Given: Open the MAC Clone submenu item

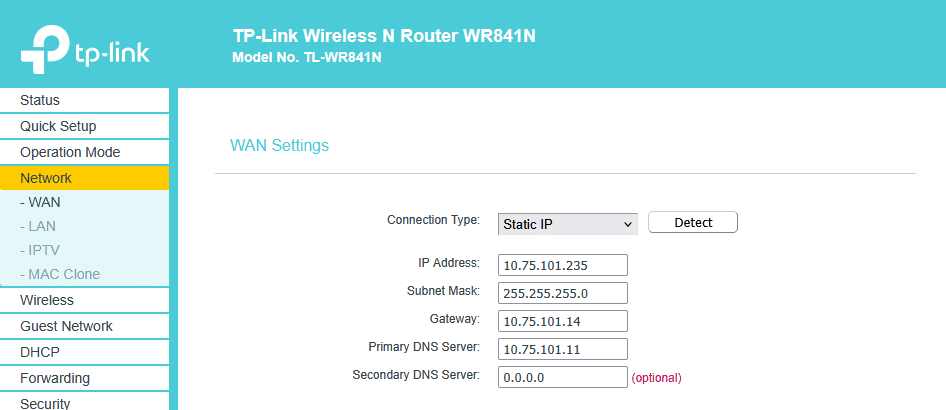Looking at the screenshot, I should tap(60, 274).
